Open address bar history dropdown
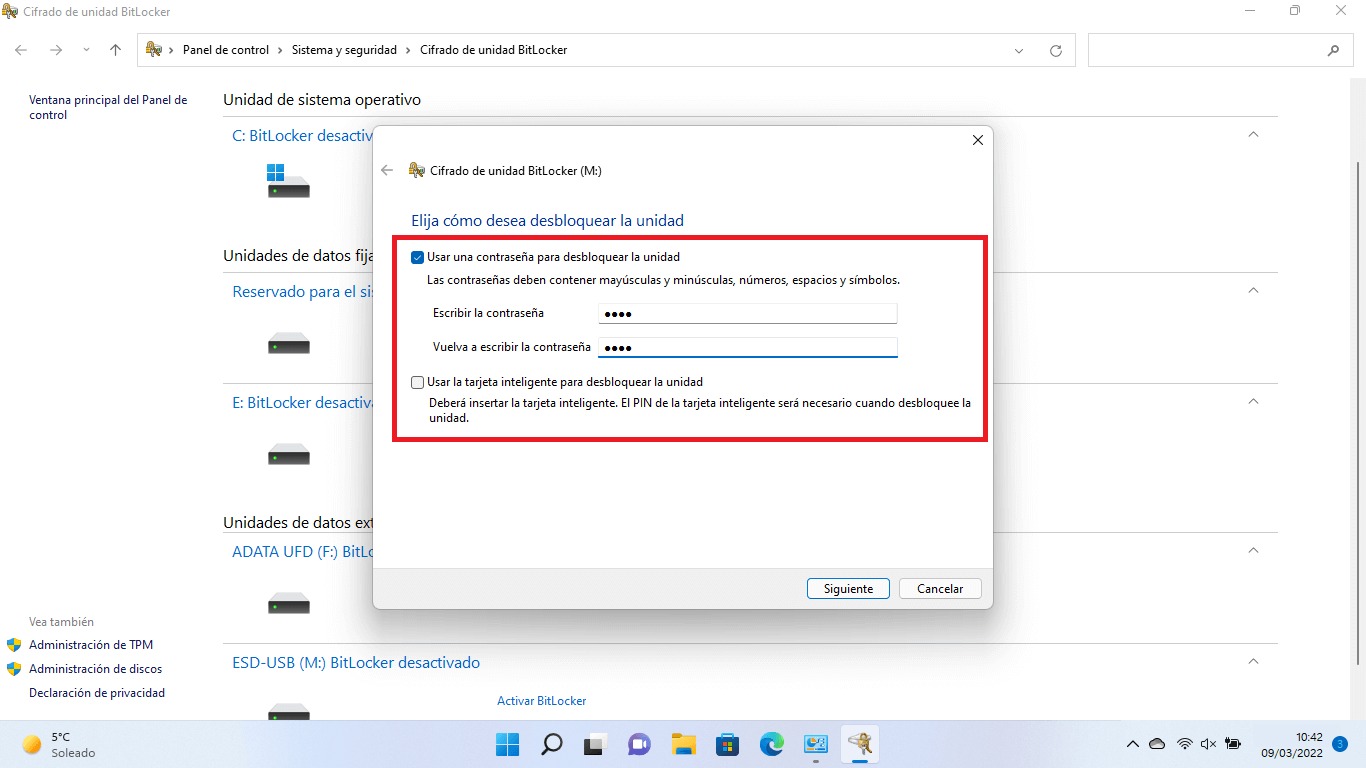The width and height of the screenshot is (1366, 768). [1019, 51]
